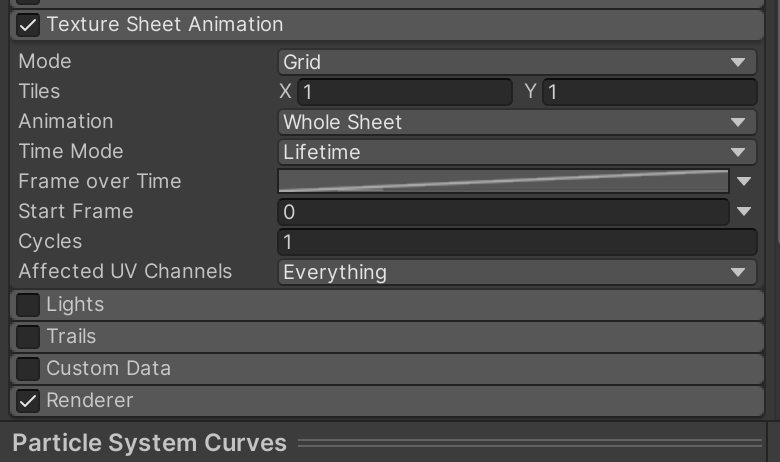Open the Affected UV Channels dropdown
This screenshot has height=462, width=780.
point(516,272)
